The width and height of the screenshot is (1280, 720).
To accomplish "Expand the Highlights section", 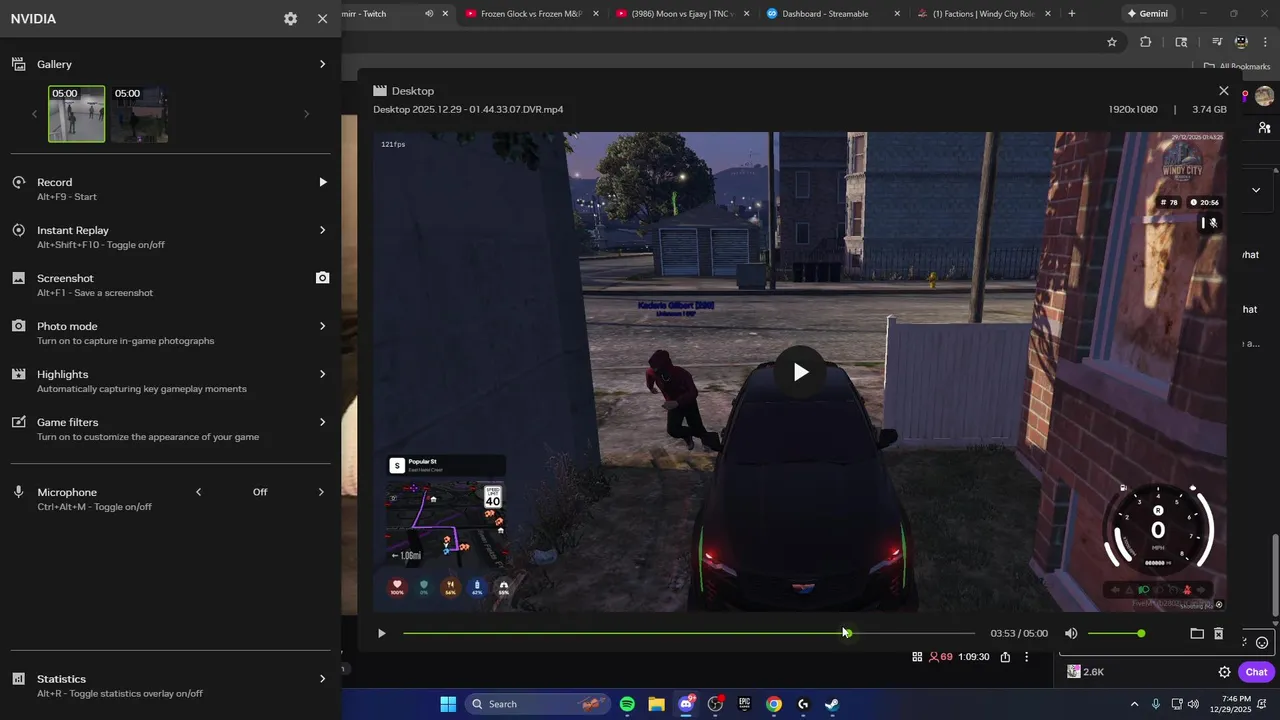I will click(x=322, y=374).
